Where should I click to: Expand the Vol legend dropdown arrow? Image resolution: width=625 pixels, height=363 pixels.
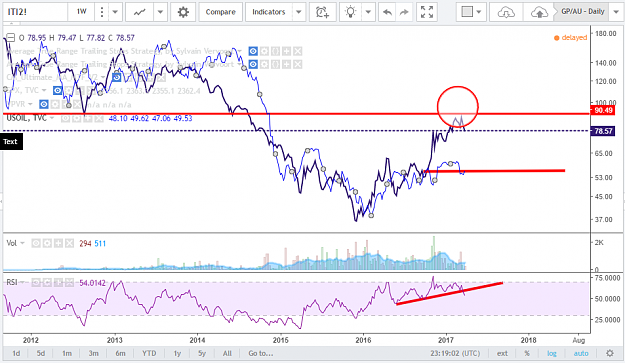pyautogui.click(x=22, y=243)
